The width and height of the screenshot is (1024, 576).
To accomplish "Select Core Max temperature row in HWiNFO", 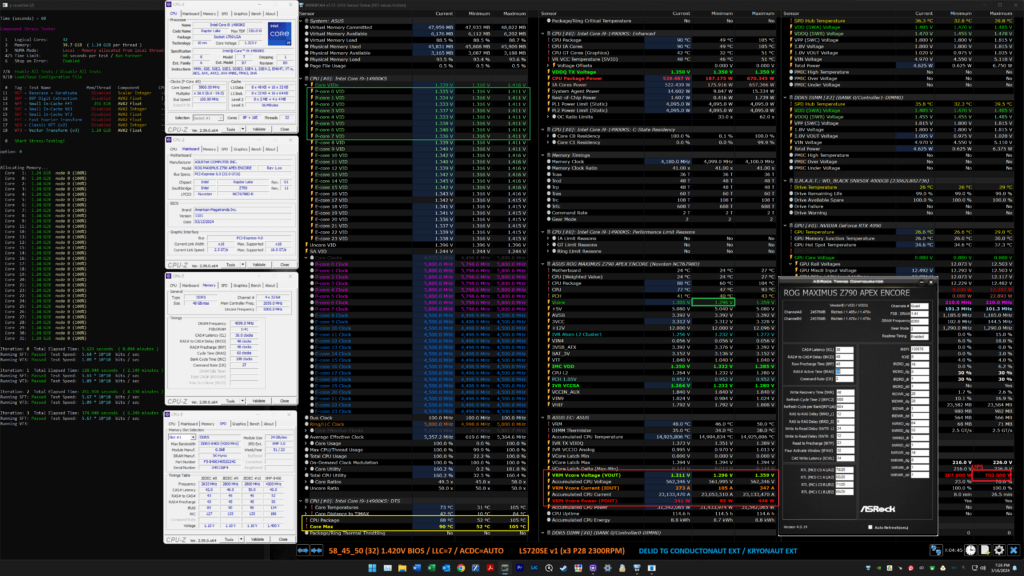I will [x=415, y=526].
